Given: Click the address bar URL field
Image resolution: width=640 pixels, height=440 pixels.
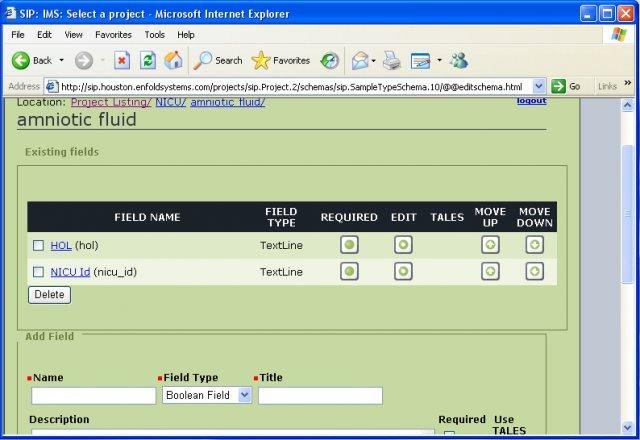Looking at the screenshot, I should coord(291,87).
